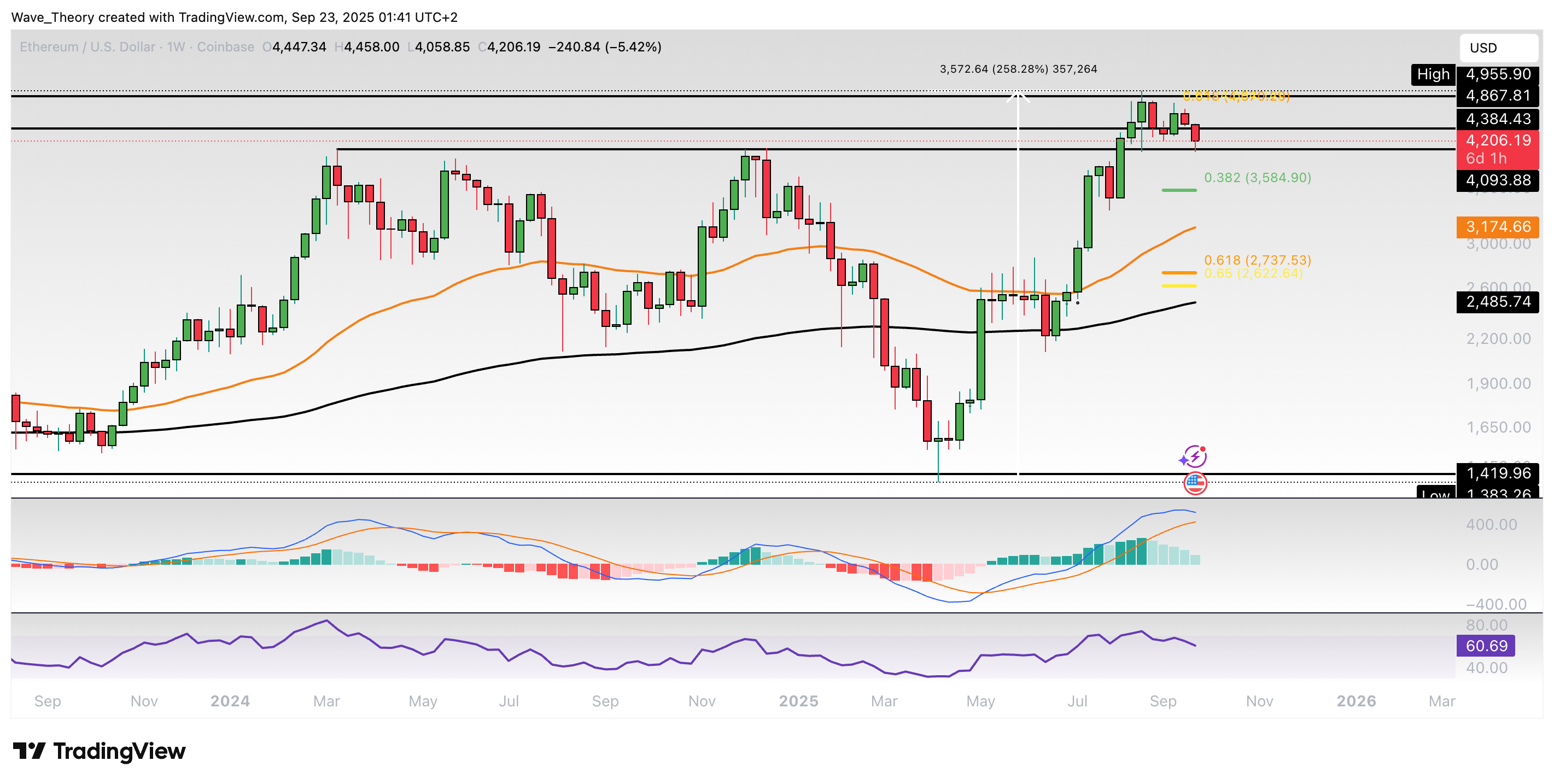This screenshot has height=784, width=1554.
Task: Click the 2024 marker on time axis
Action: point(230,701)
